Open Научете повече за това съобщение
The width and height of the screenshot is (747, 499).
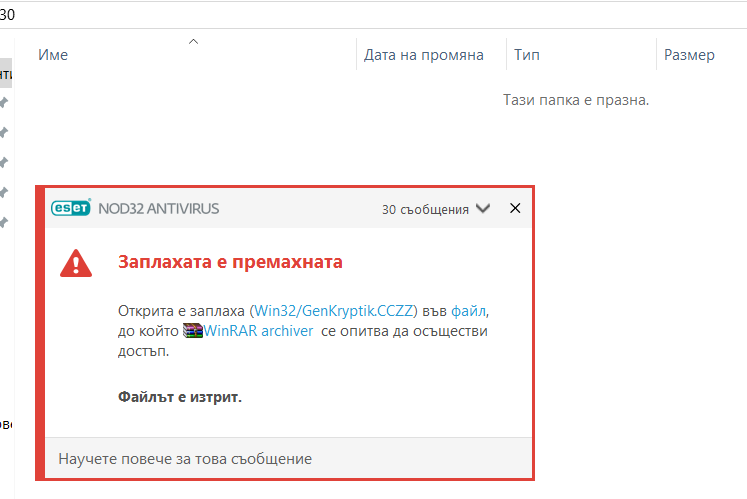pos(185,458)
